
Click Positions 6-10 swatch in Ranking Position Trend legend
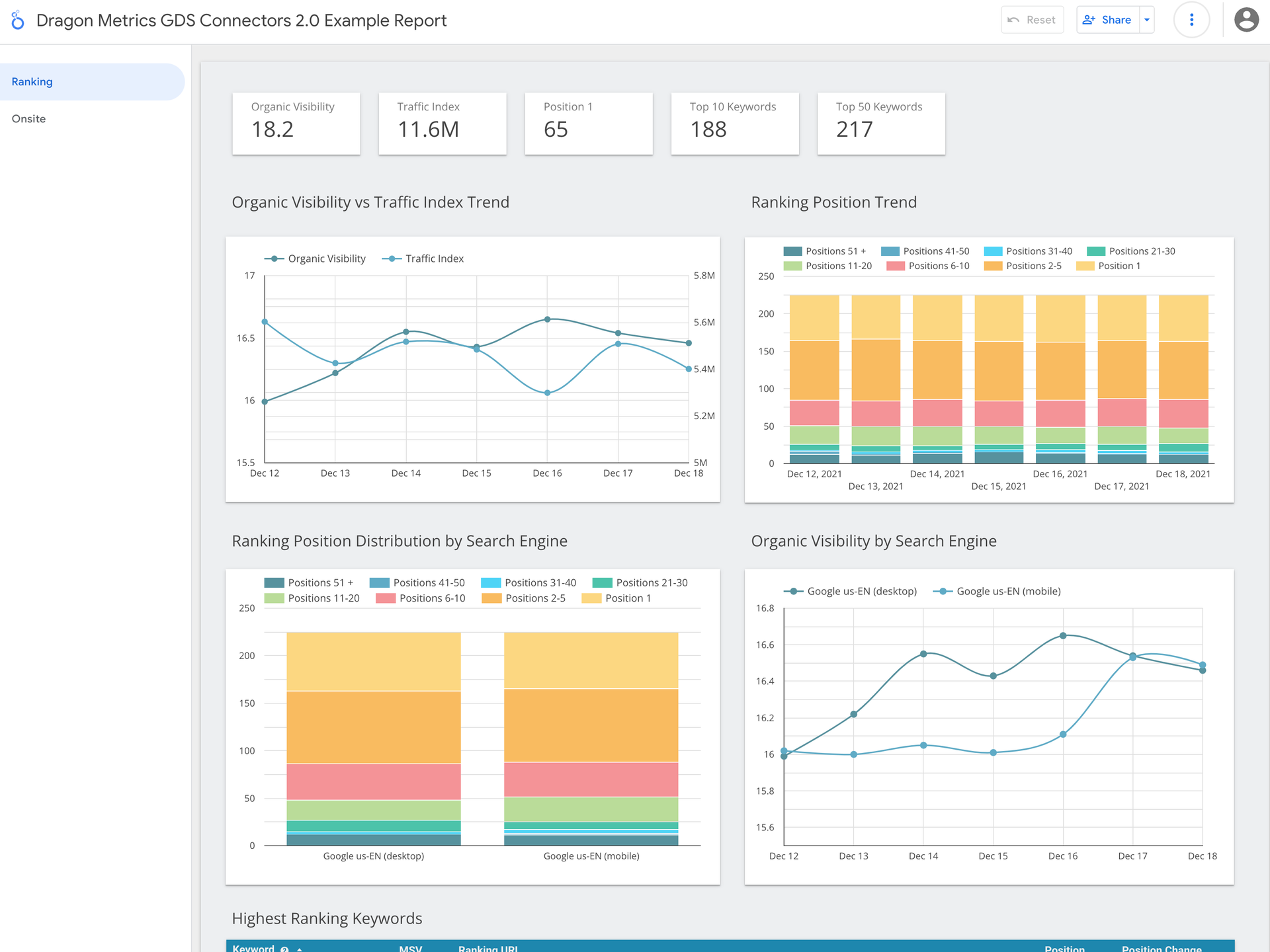click(x=896, y=266)
